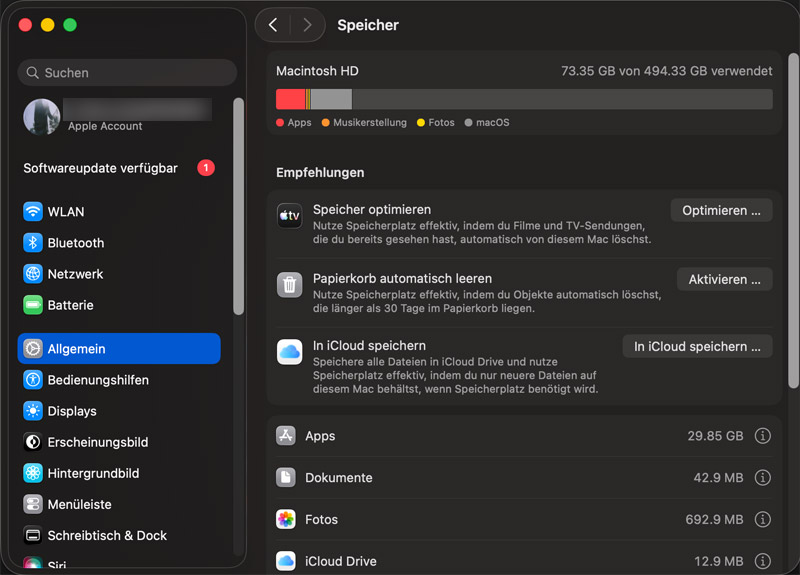Open Schreibtisch & Dock settings
The image size is (800, 575).
click(x=119, y=535)
